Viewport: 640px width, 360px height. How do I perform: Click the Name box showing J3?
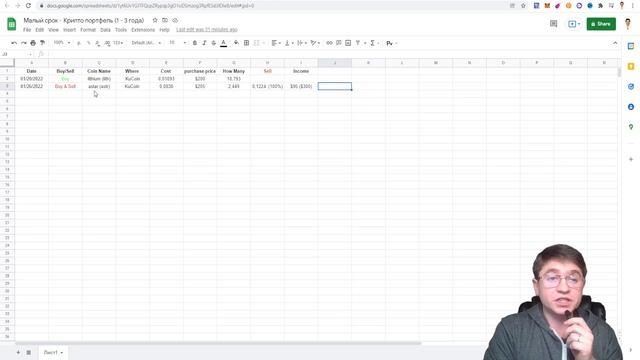[16, 54]
